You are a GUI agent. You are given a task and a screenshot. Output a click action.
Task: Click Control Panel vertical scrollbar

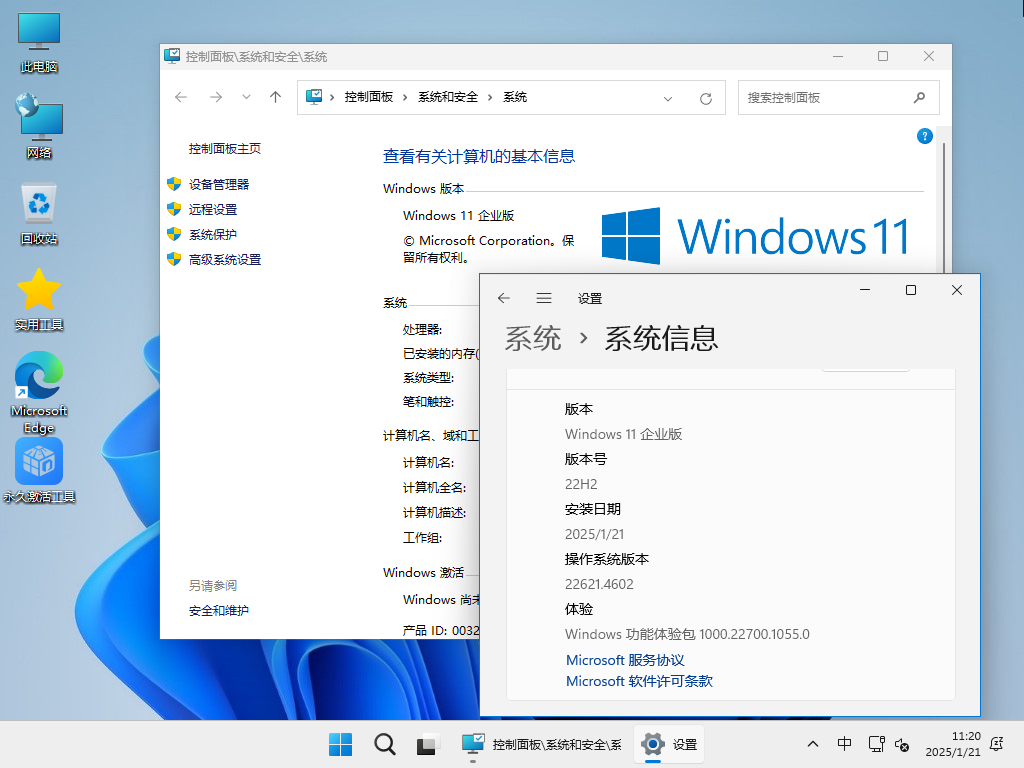click(x=944, y=206)
